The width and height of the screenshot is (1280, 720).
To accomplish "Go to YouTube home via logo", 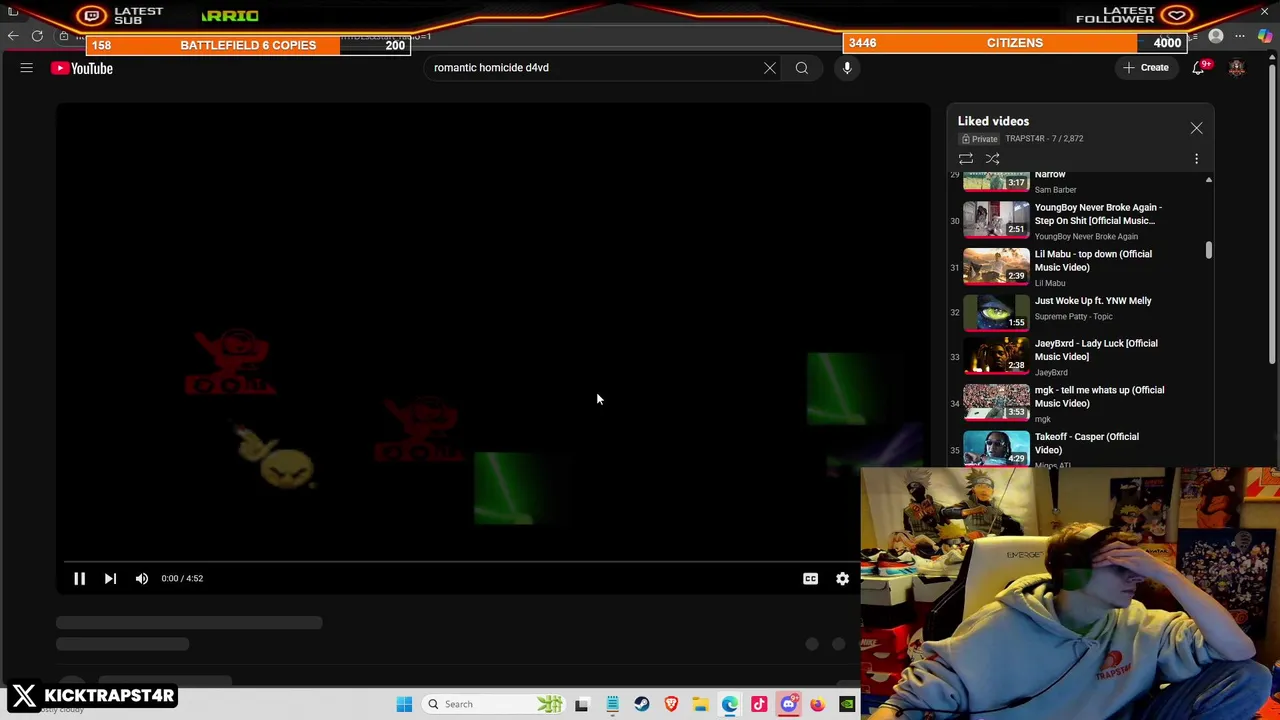I will point(82,68).
